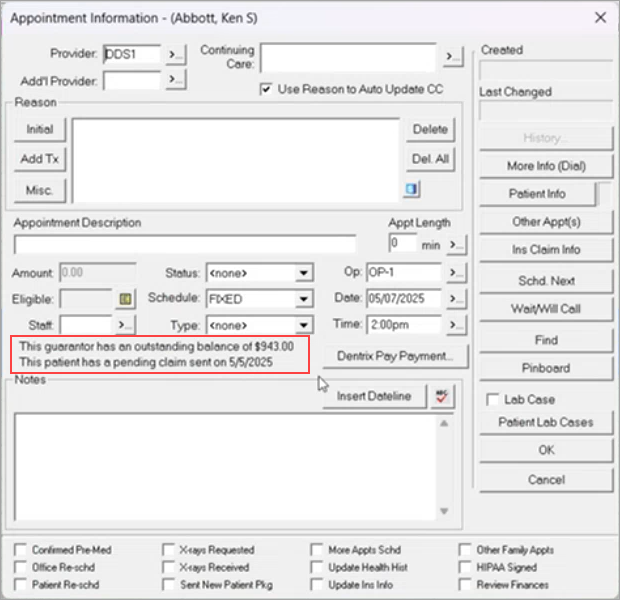Click the Patient Info button
The height and width of the screenshot is (600, 620).
click(x=536, y=193)
